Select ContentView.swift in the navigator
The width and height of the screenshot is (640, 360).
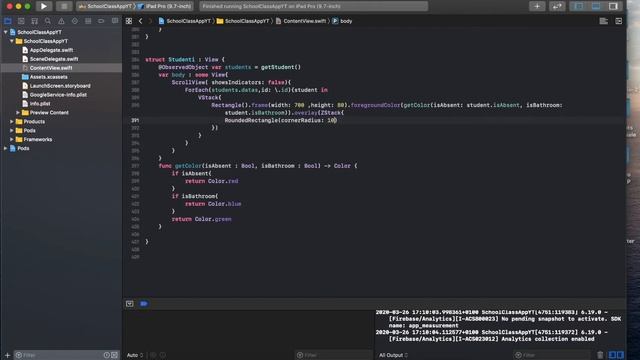click(51, 68)
